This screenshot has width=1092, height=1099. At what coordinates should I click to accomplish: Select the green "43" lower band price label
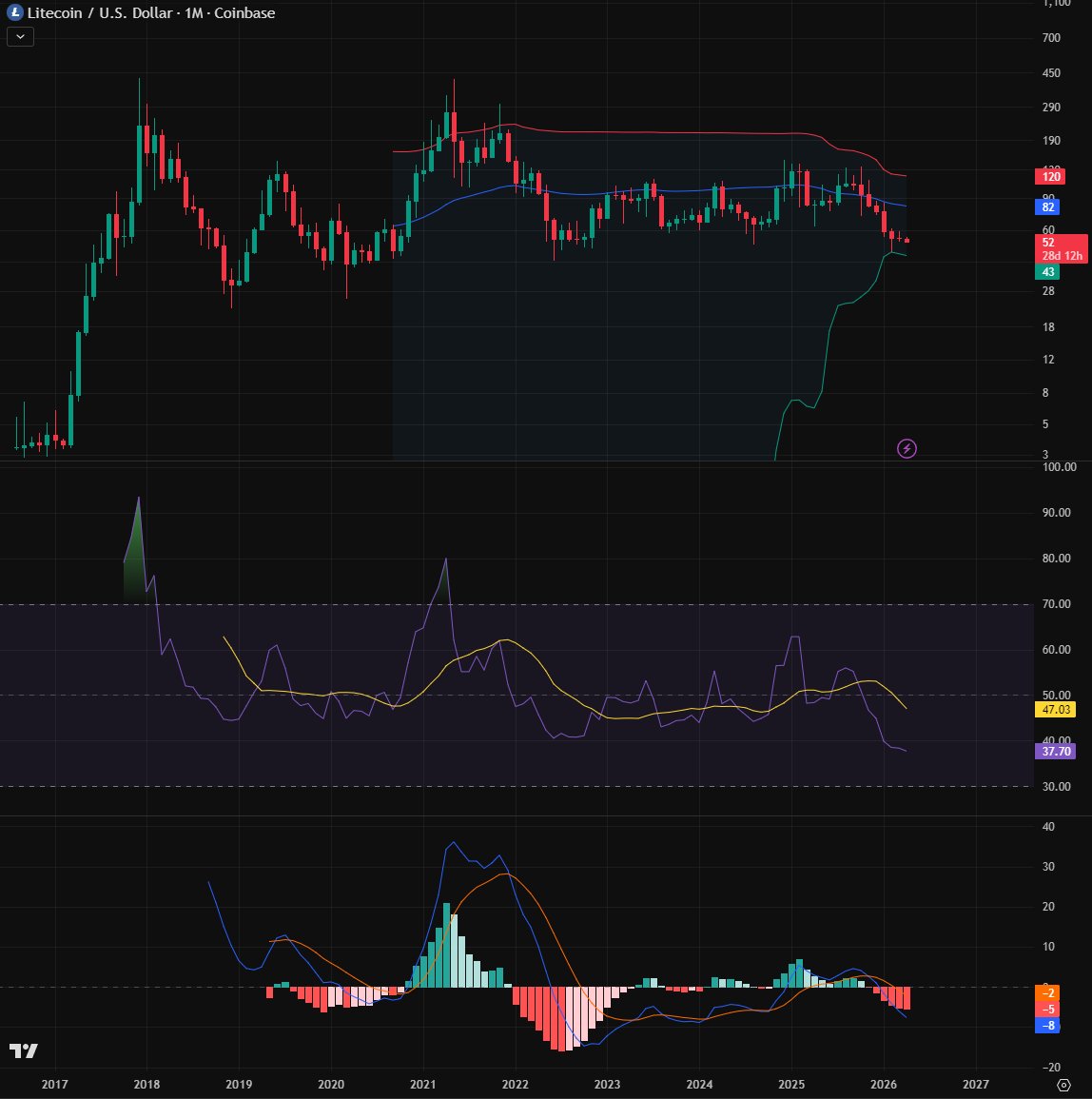click(1047, 272)
